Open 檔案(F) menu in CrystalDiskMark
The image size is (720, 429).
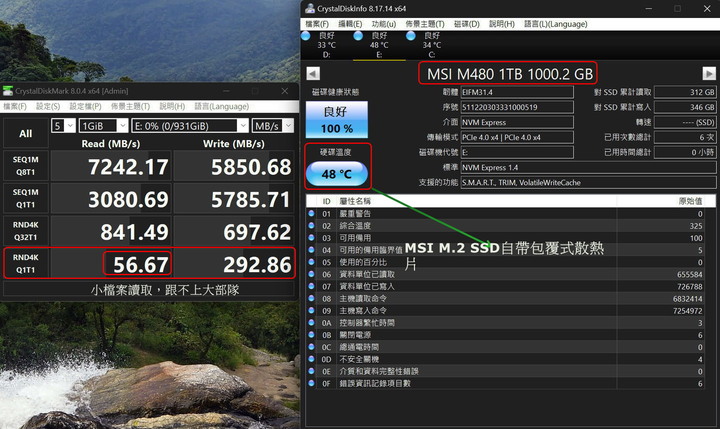pos(15,106)
